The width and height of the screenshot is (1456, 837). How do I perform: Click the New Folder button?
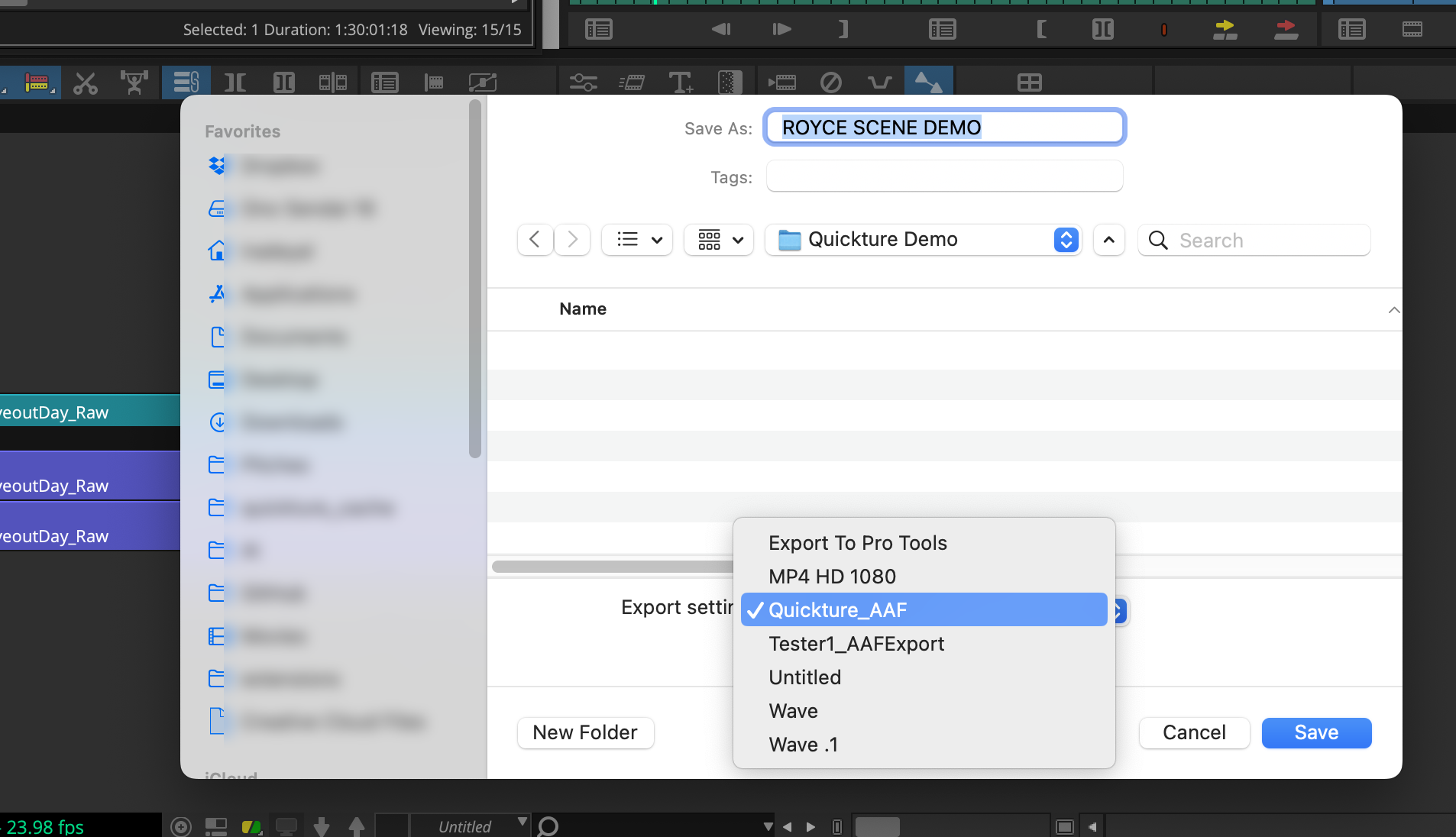coord(585,732)
